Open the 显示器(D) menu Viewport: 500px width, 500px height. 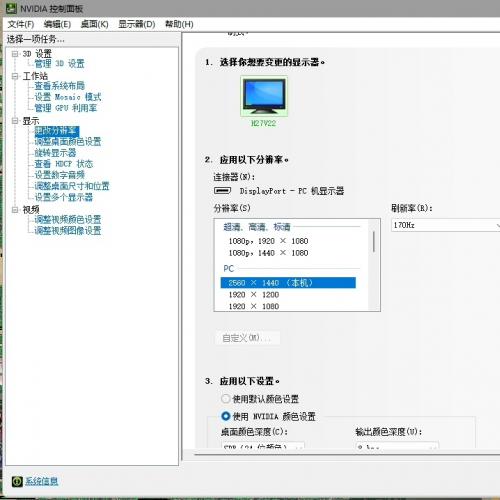point(137,24)
